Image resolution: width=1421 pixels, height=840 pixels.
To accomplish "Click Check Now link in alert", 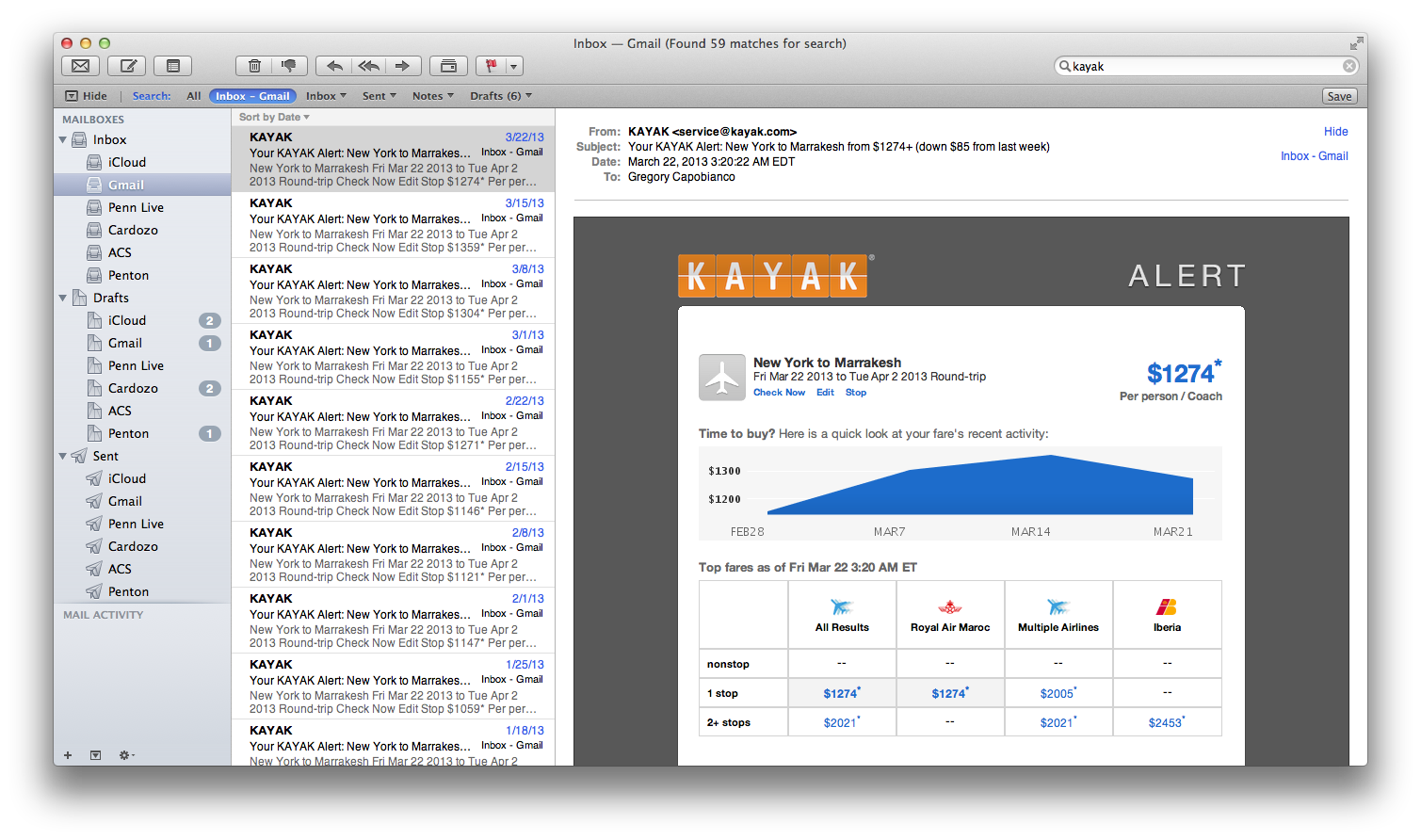I will click(779, 393).
